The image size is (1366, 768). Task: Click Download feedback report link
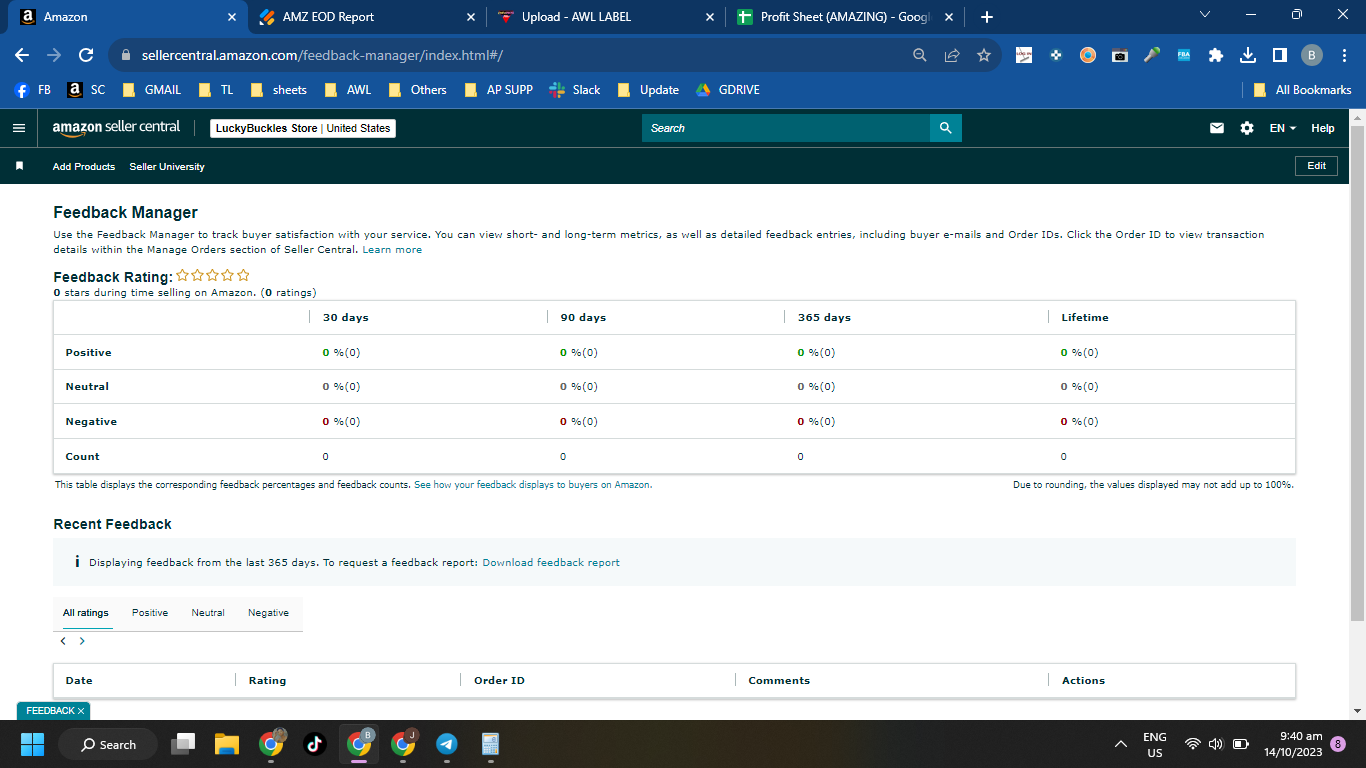(x=551, y=562)
